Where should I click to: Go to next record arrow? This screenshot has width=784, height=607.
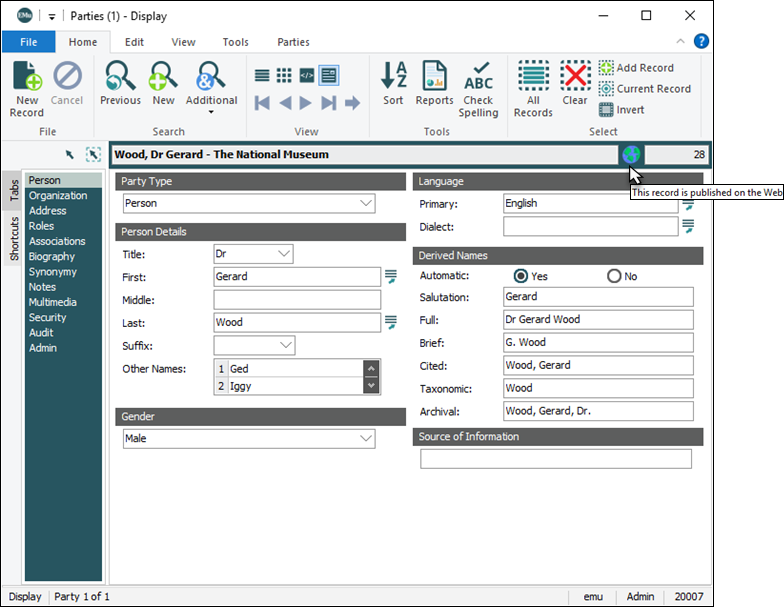pos(306,103)
